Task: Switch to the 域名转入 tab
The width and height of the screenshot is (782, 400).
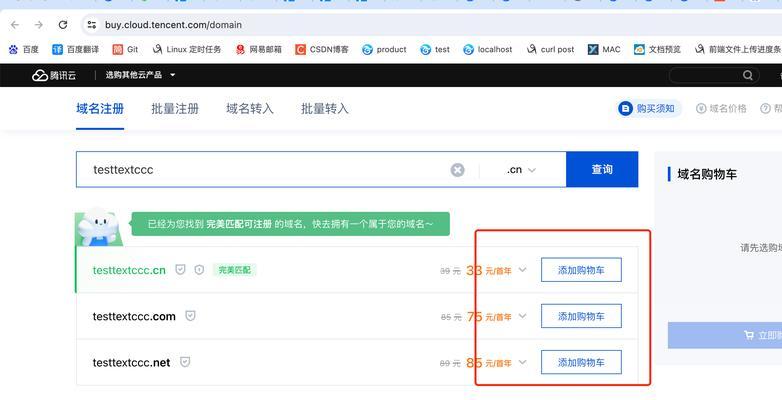Action: click(x=250, y=109)
